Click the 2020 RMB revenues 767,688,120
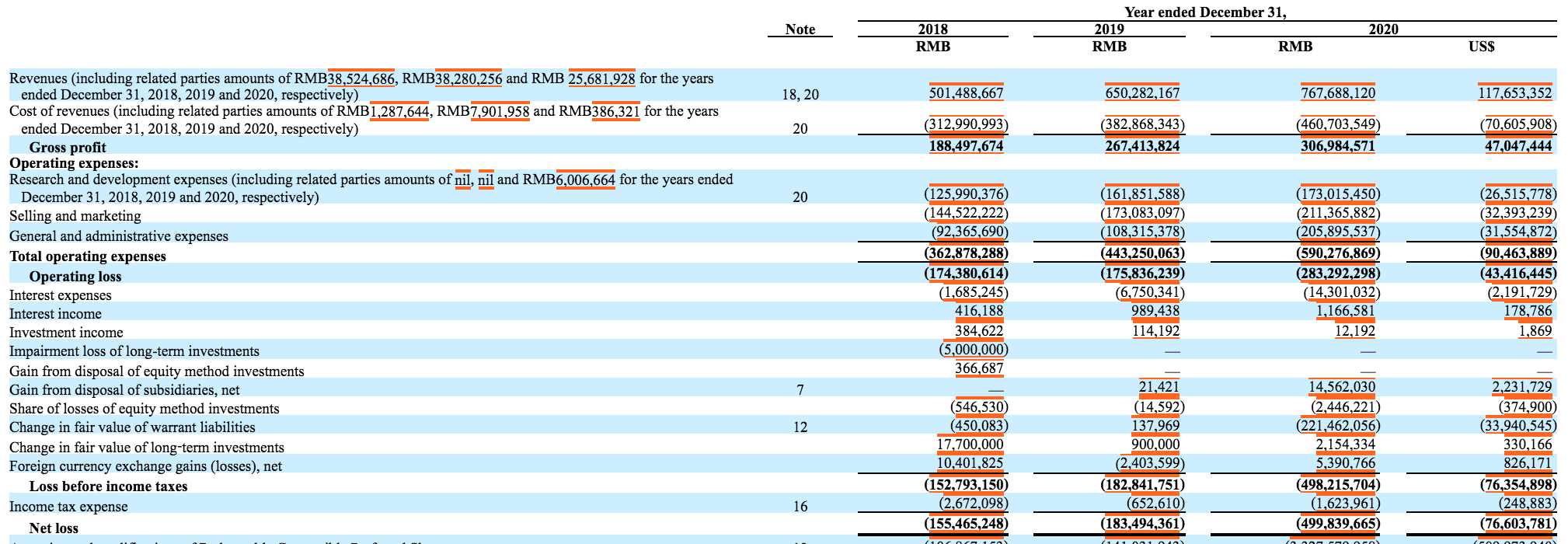The width and height of the screenshot is (1568, 544). 1337,93
